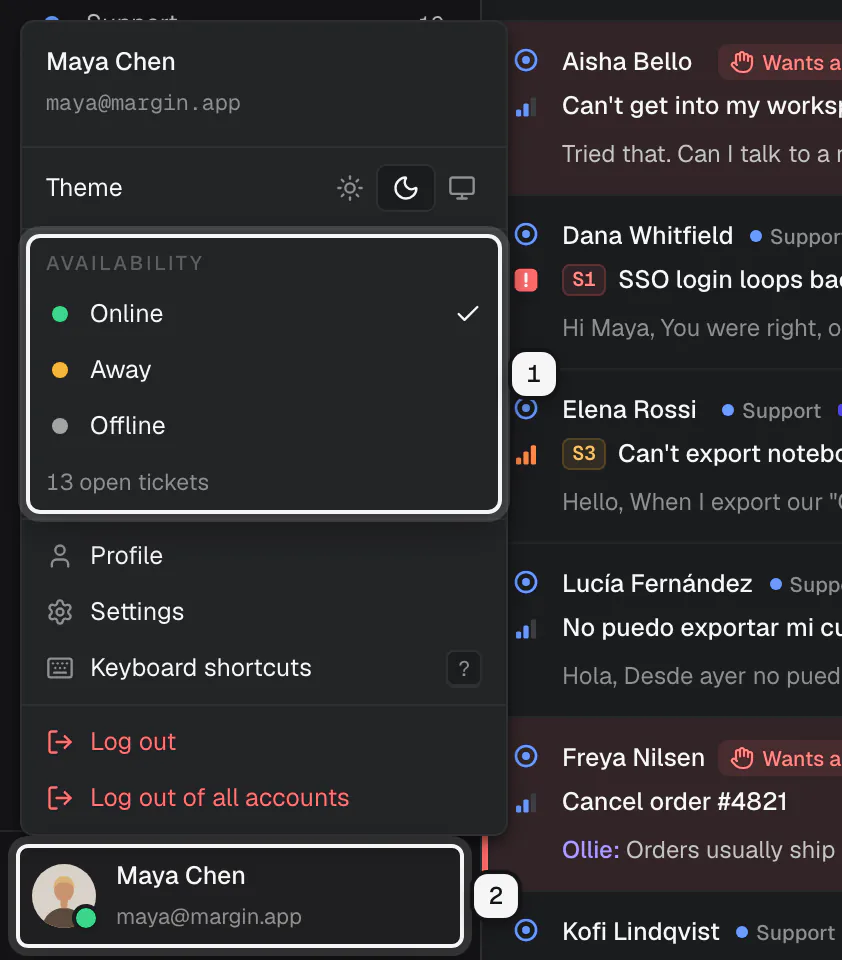This screenshot has height=960, width=842.
Task: Click Tried that. Can I talk preview
Action: coord(702,154)
